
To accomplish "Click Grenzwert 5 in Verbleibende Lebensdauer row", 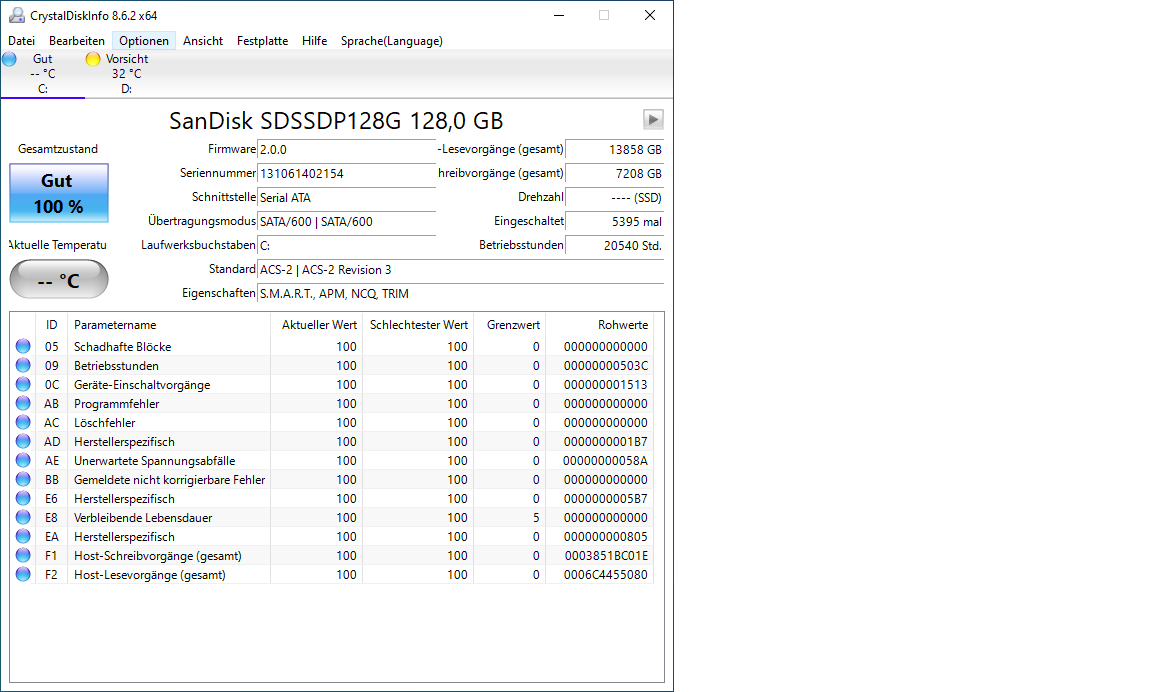I will (536, 518).
